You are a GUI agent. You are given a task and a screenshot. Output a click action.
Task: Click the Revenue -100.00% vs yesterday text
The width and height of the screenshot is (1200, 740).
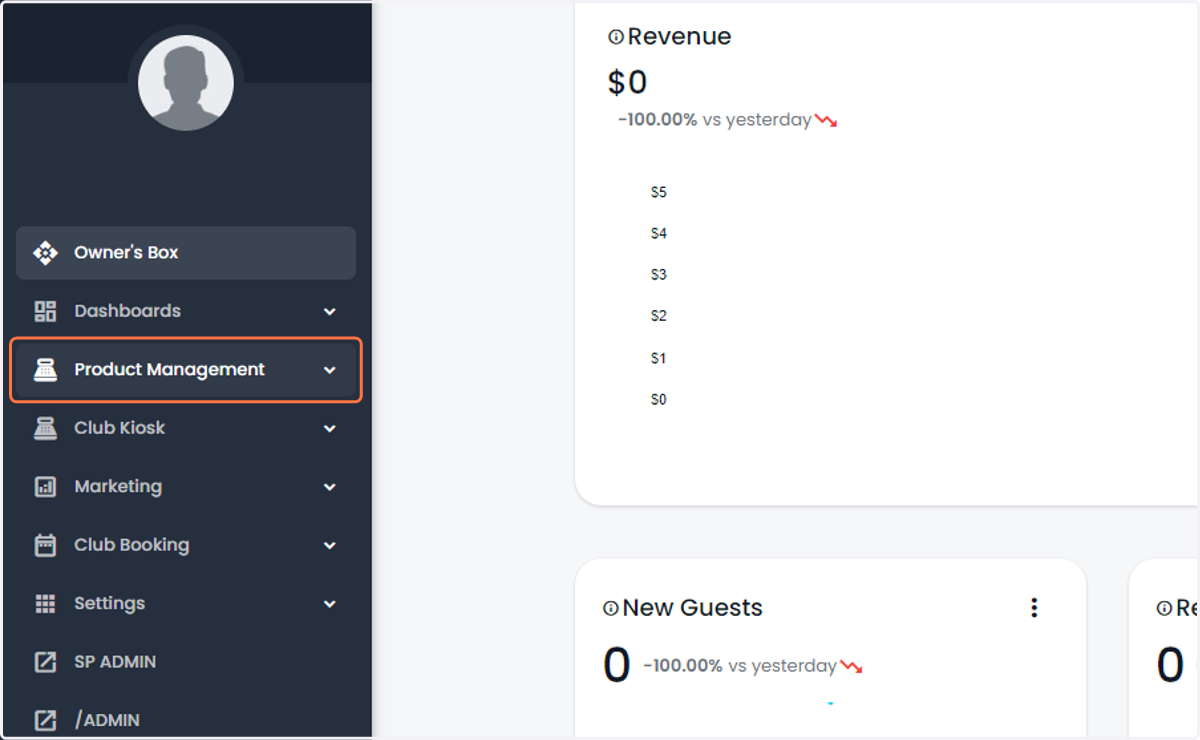715,120
